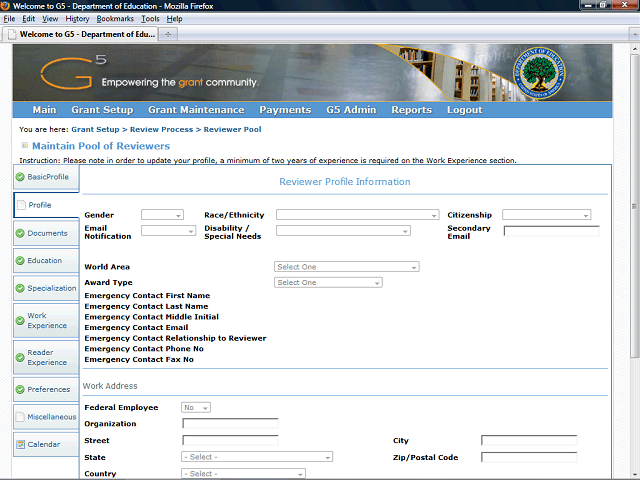Go to Main in navigation bar
This screenshot has height=480, width=640.
(44, 110)
